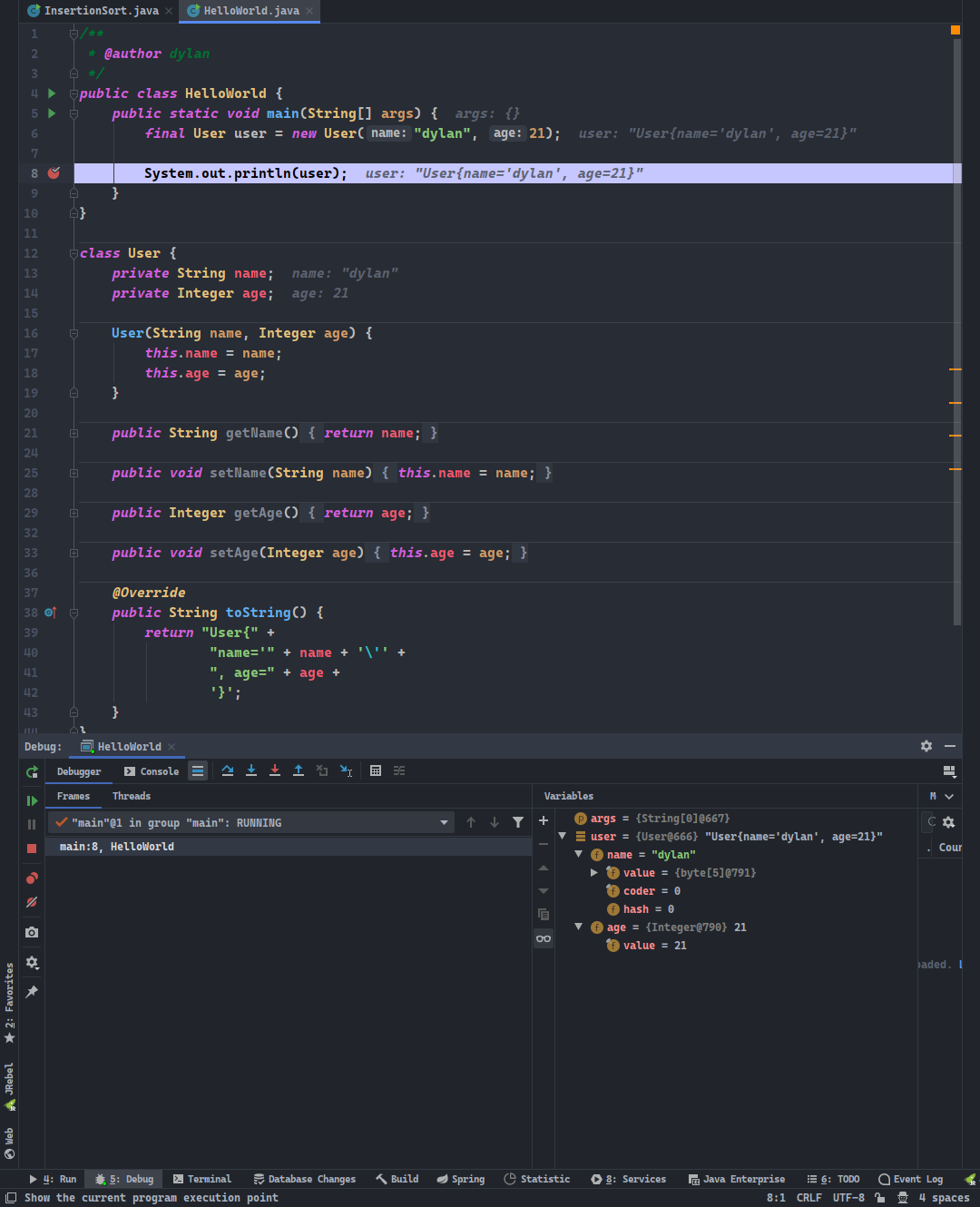Open the Spring tool window

(x=461, y=1179)
